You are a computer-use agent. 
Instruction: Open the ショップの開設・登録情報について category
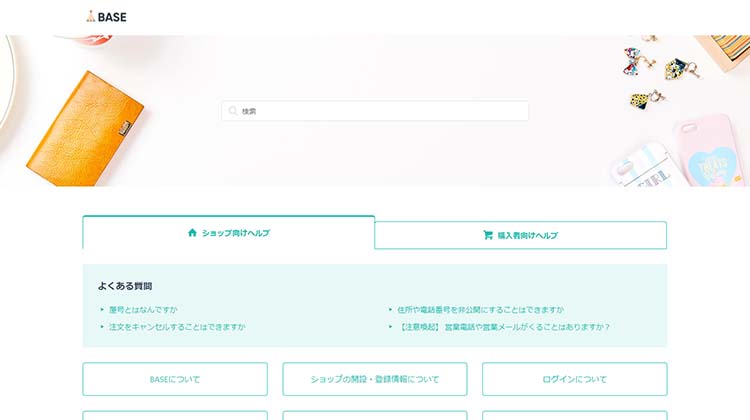tap(375, 379)
